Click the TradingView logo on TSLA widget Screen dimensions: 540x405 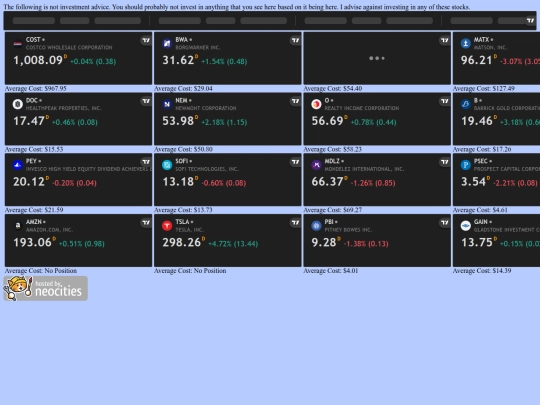point(295,222)
